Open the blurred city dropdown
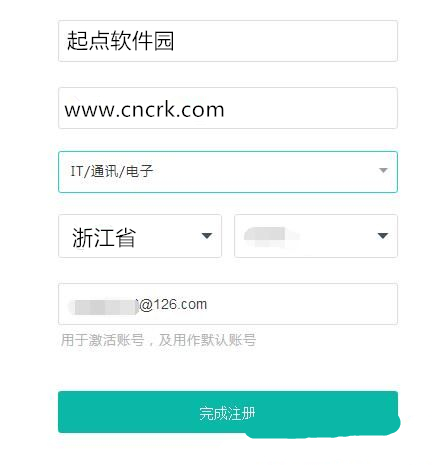440x468 pixels. [x=316, y=236]
